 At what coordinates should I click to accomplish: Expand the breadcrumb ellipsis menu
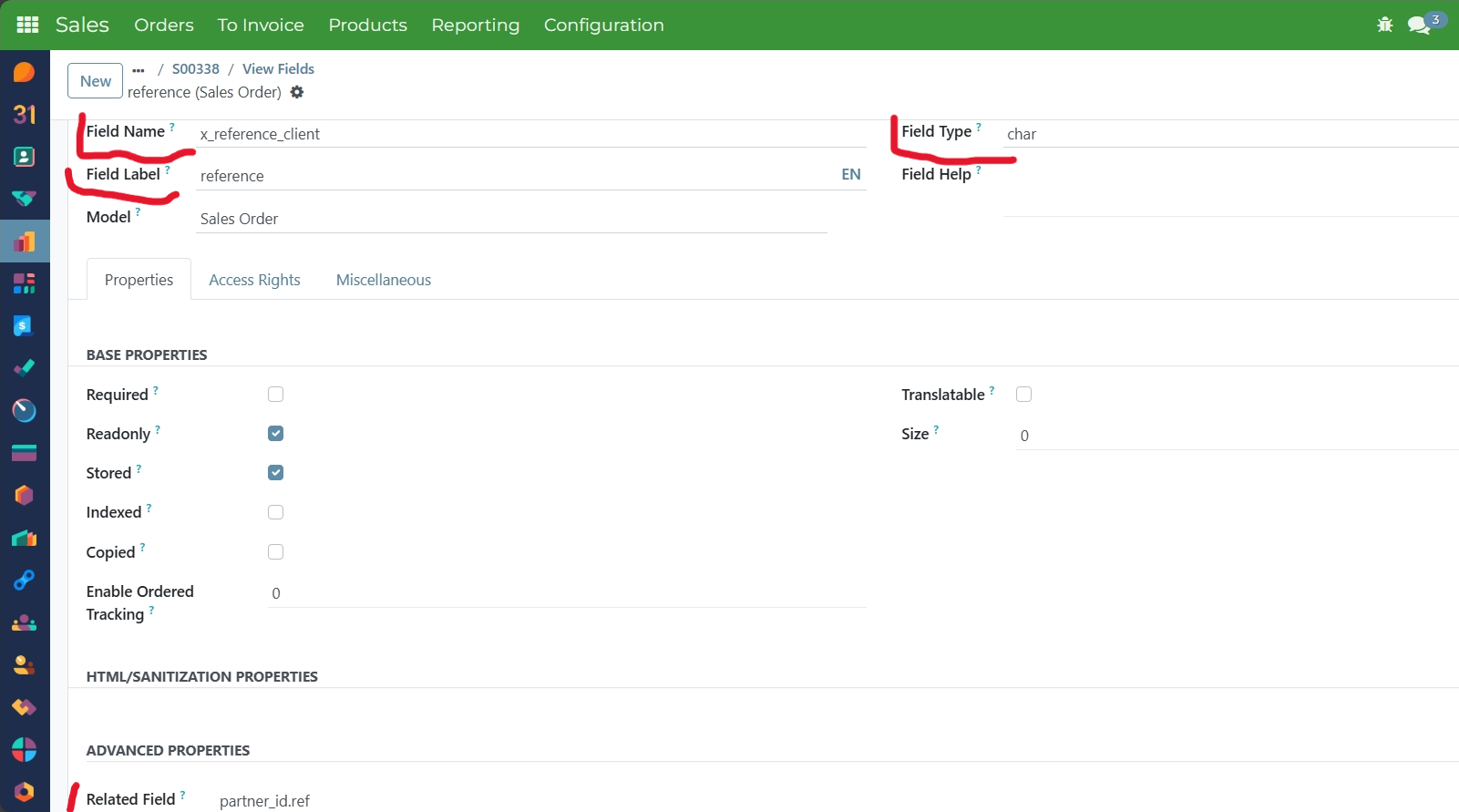tap(139, 70)
